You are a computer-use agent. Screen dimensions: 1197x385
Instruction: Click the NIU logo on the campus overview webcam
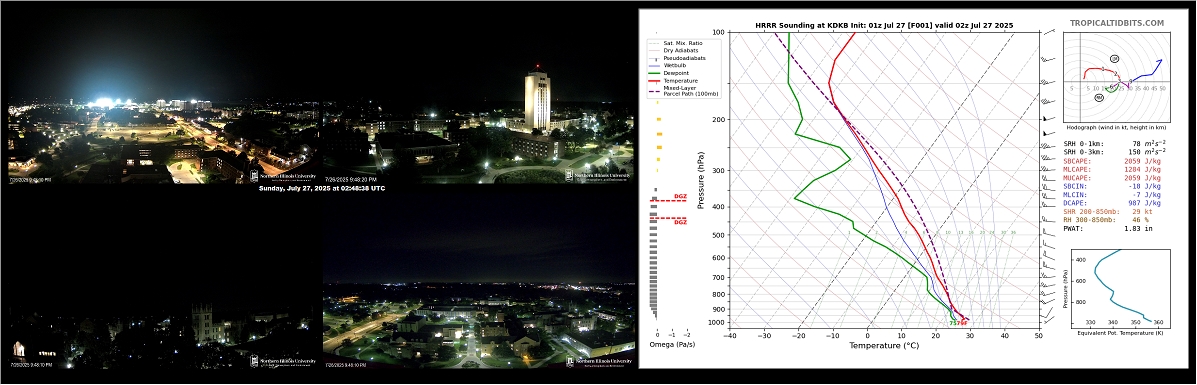click(598, 361)
